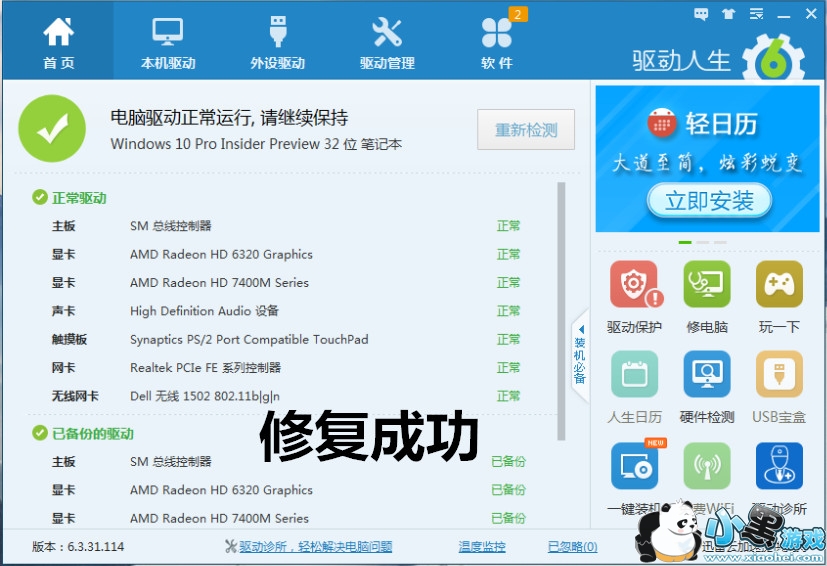Open the skin shirt icon

click(728, 14)
